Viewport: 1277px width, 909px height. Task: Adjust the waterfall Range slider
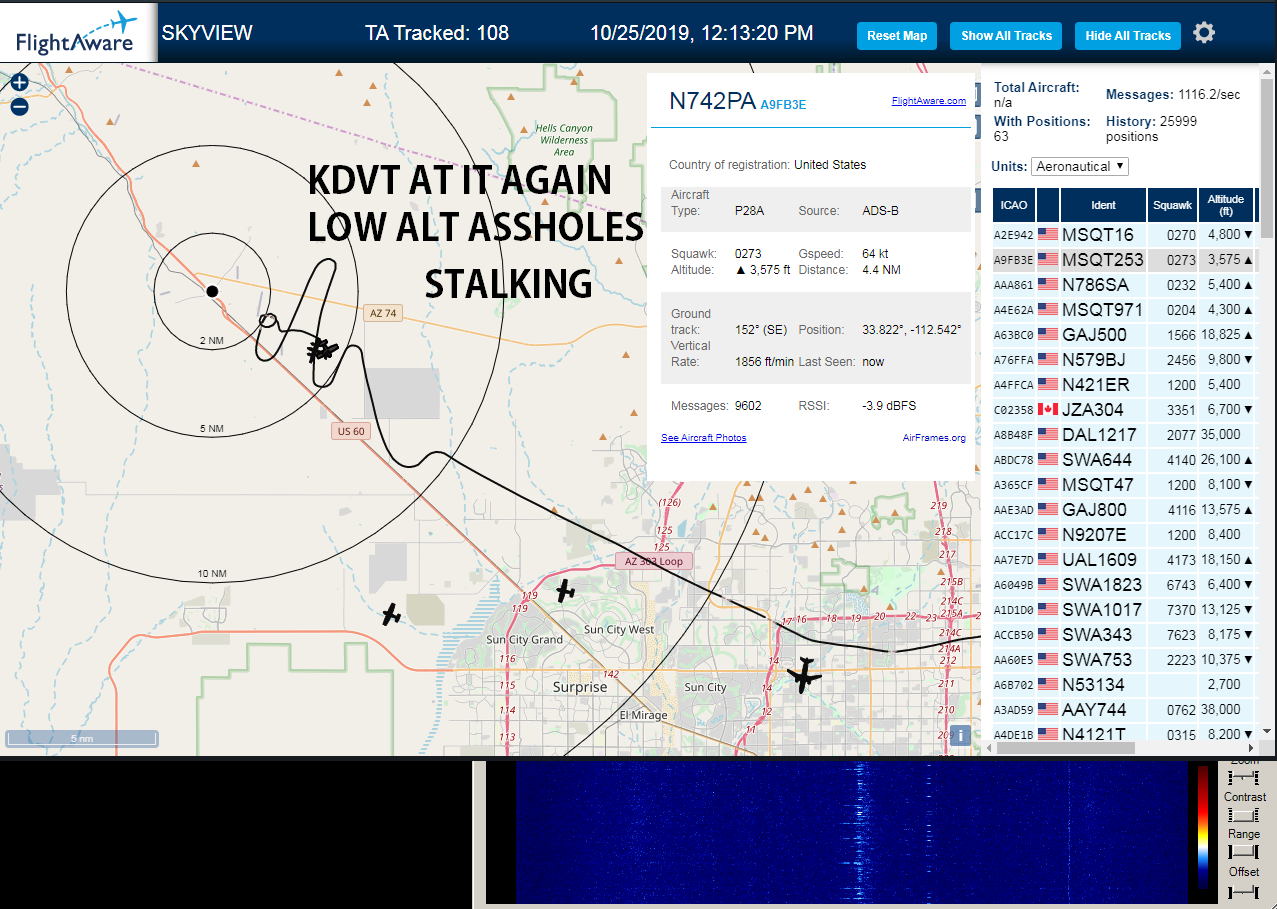1243,852
